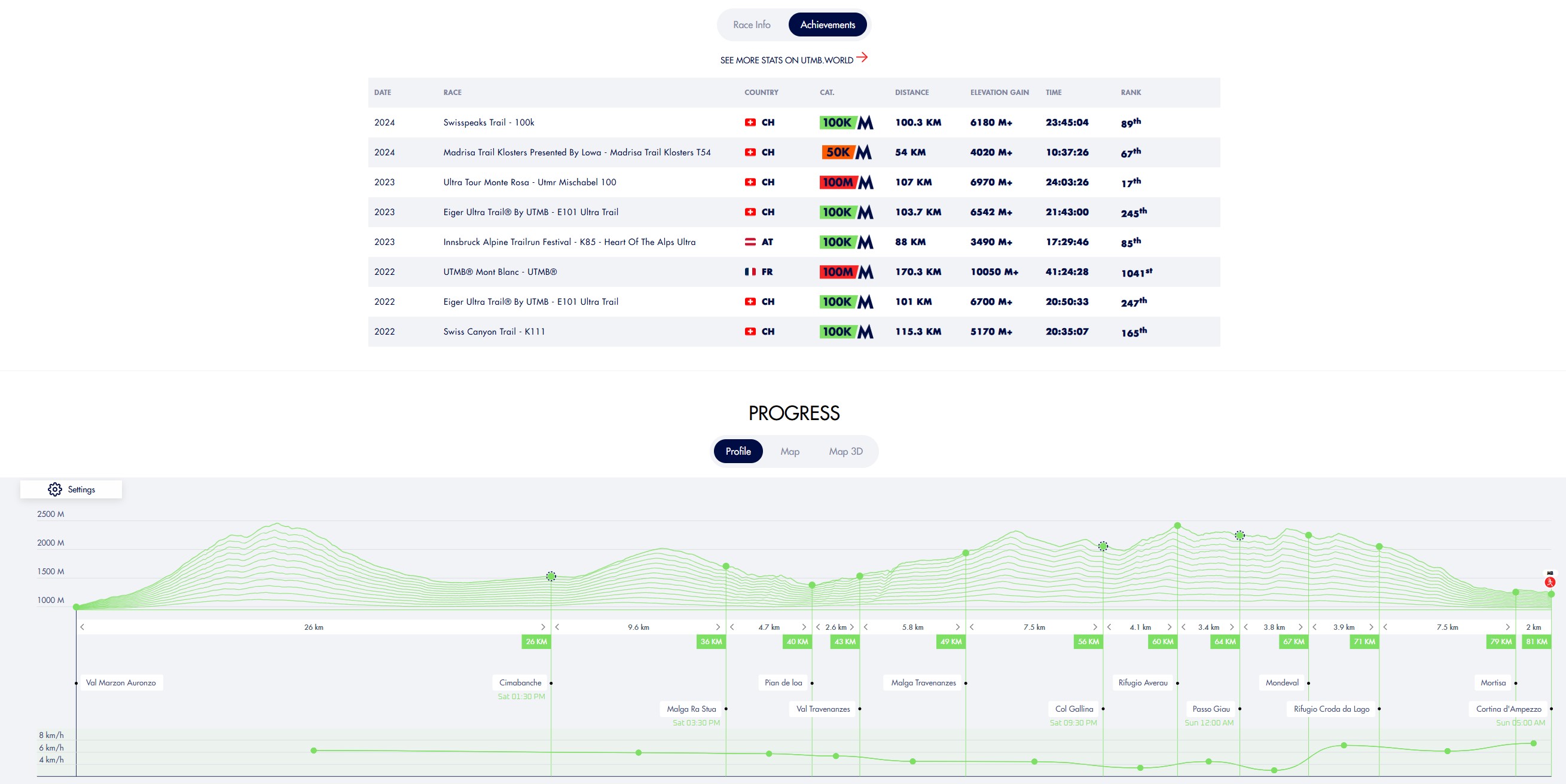Click the Col Gallina checkpoint label

point(1073,709)
